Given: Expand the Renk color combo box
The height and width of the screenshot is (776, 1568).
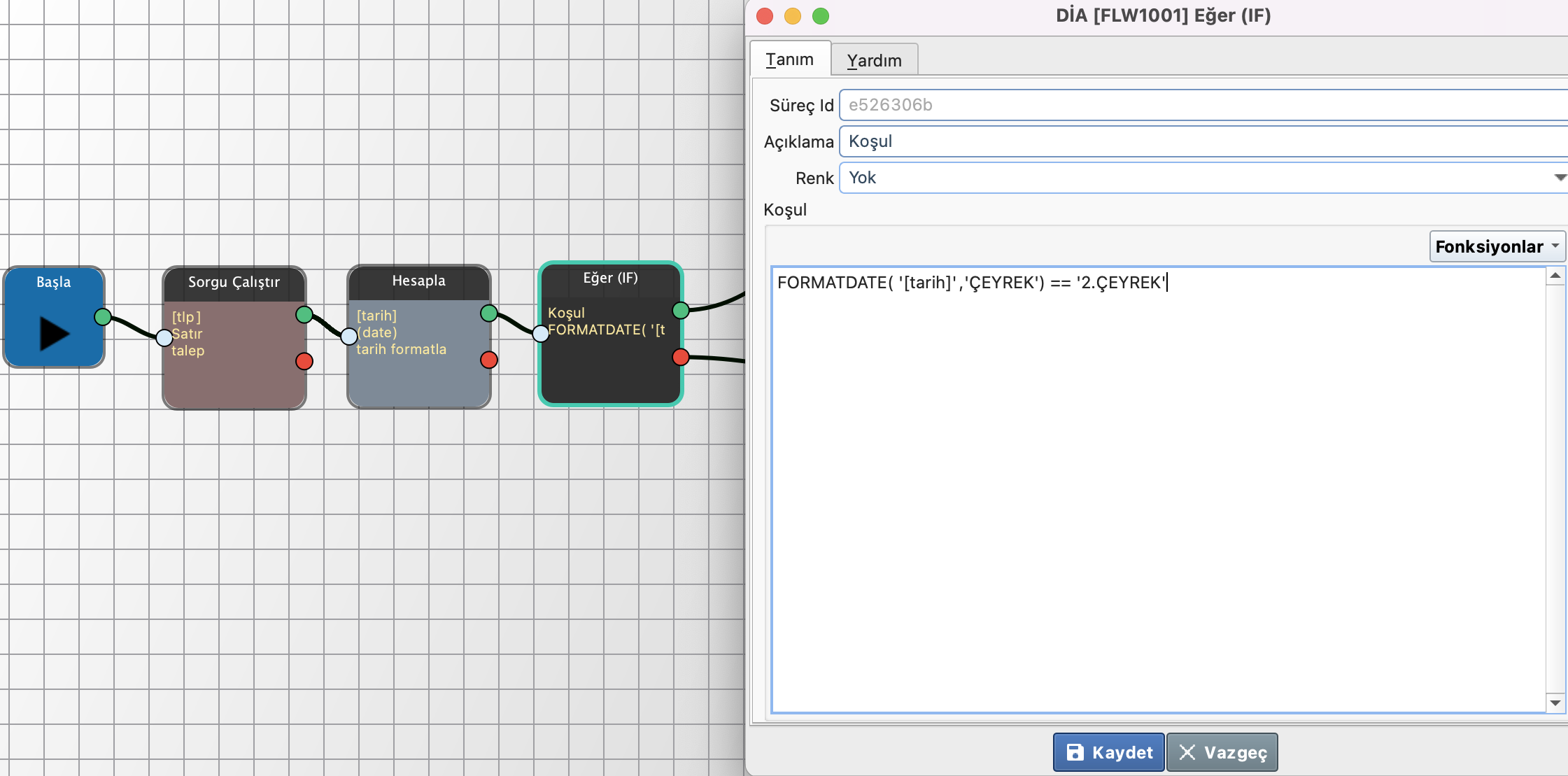Looking at the screenshot, I should 1559,178.
